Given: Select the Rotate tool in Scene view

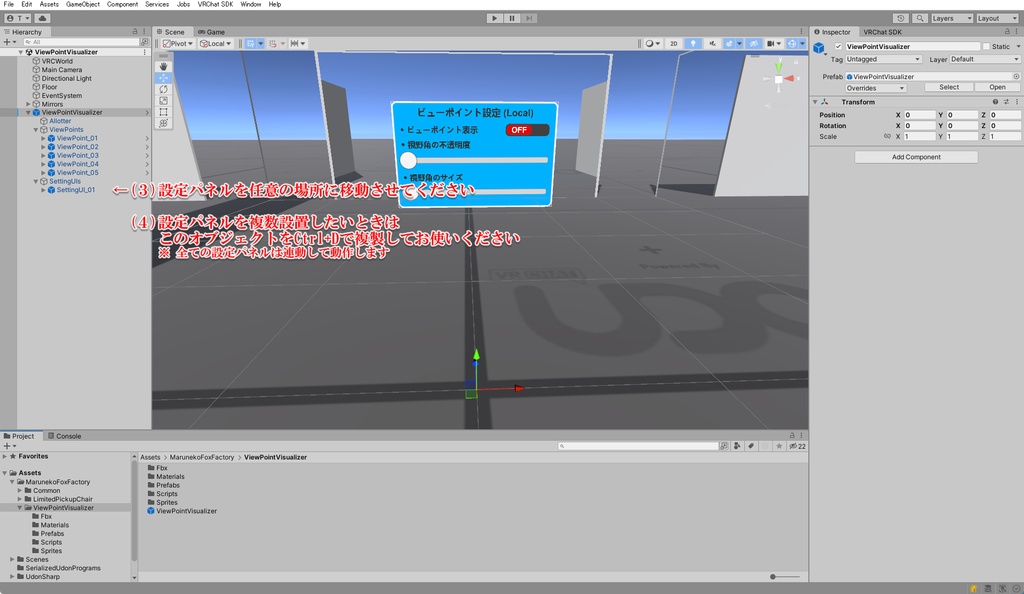Looking at the screenshot, I should coord(163,89).
